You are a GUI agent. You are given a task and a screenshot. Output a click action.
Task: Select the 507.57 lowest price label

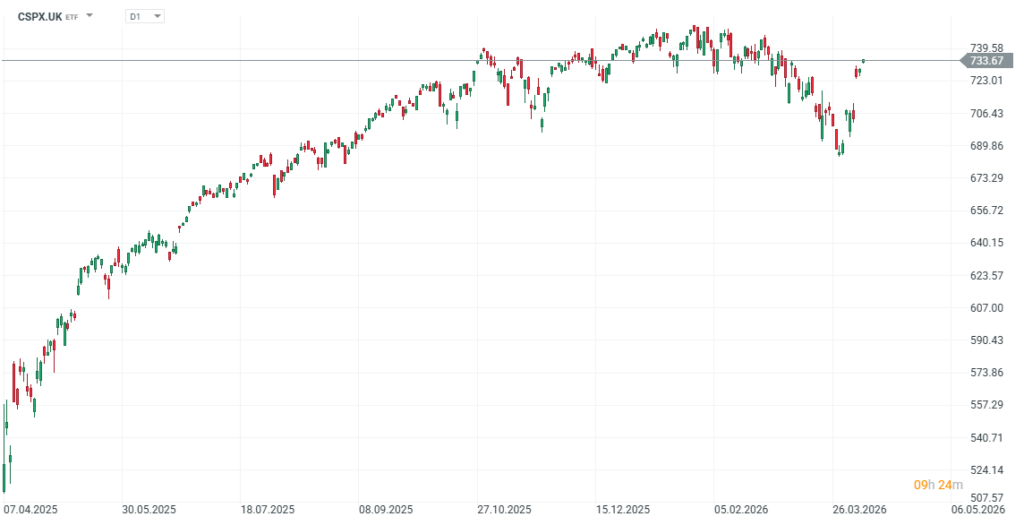986,497
